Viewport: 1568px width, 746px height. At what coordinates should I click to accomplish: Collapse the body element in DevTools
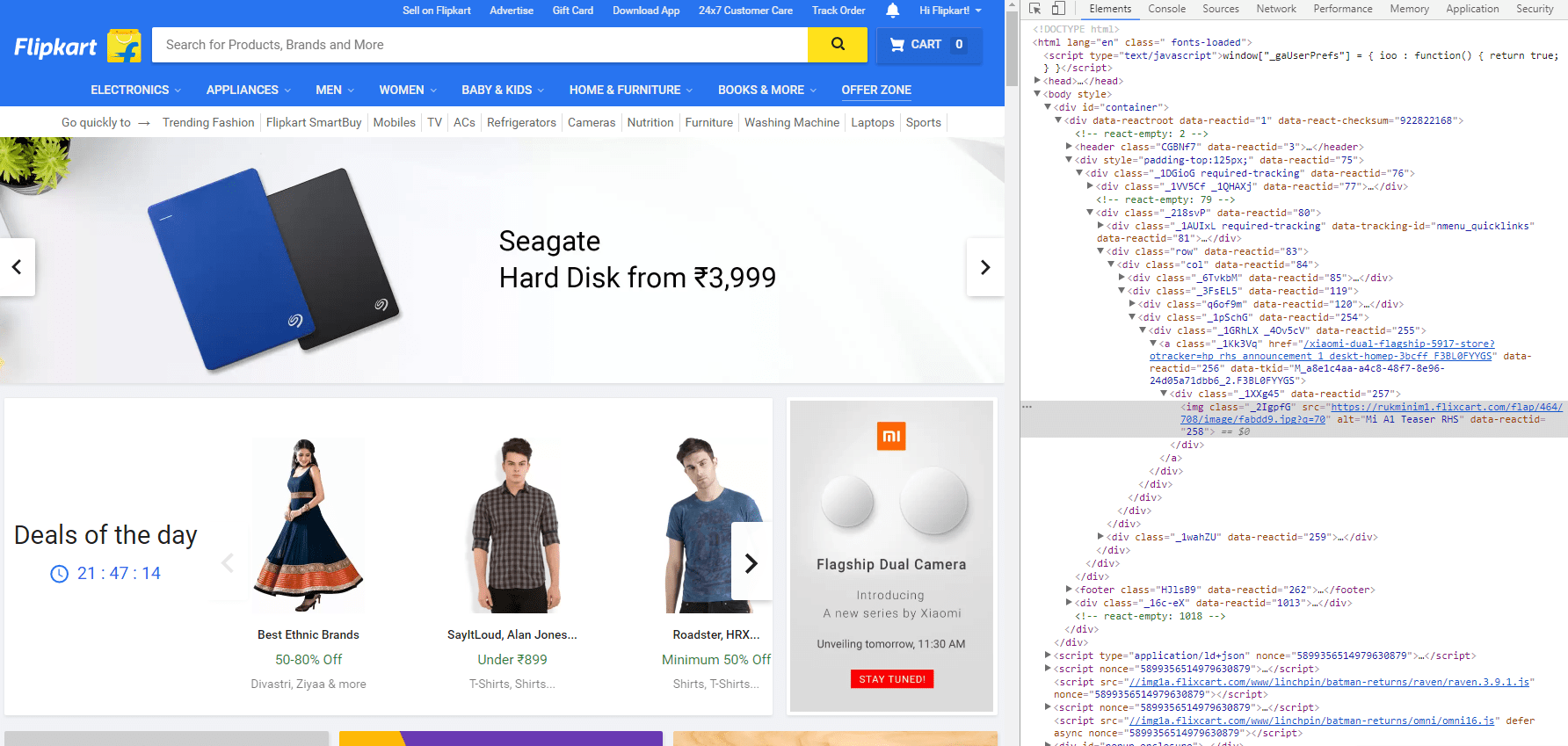pyautogui.click(x=1038, y=94)
